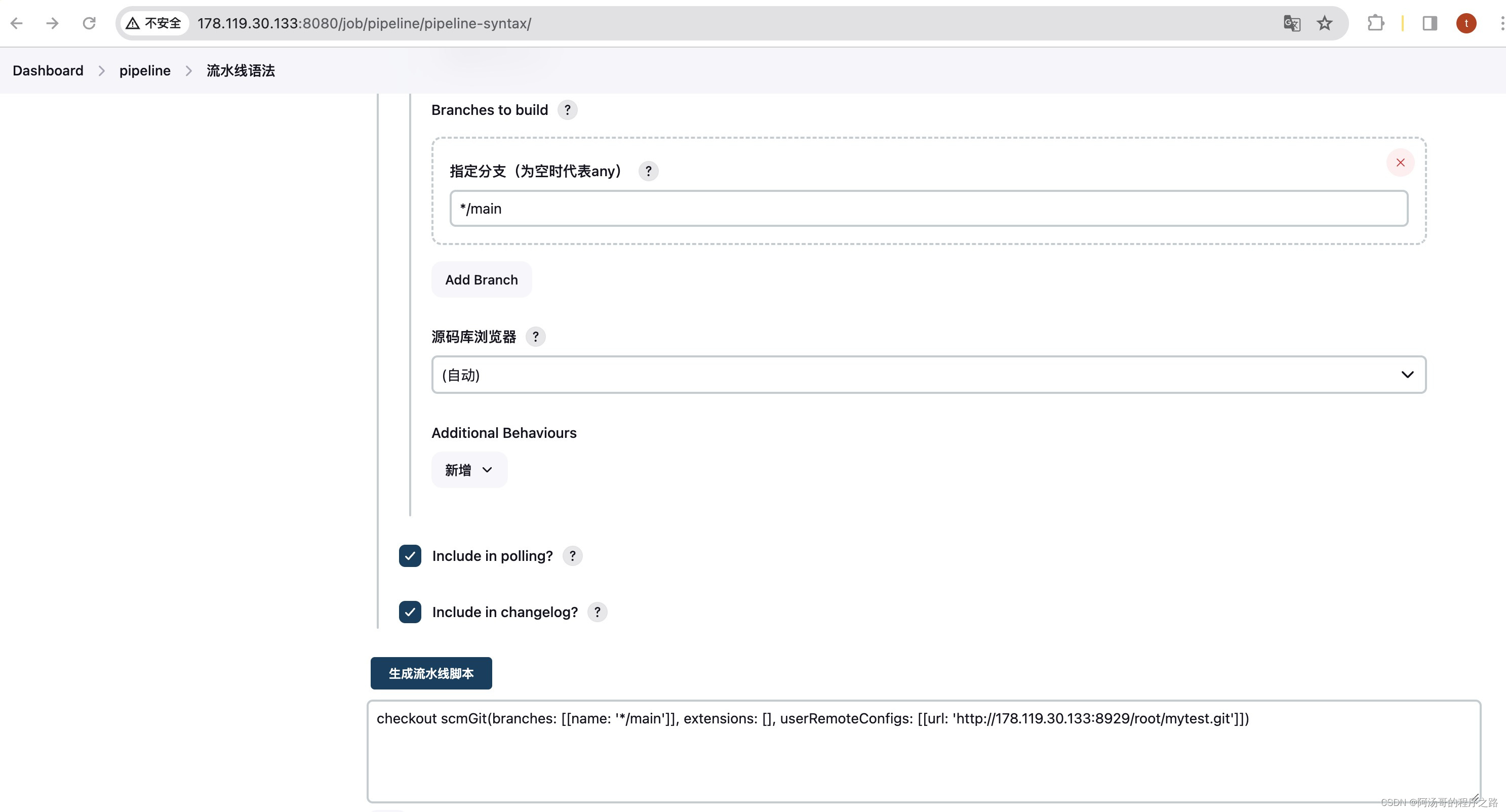Remove the branch with red X button
The width and height of the screenshot is (1506, 812).
click(1400, 163)
